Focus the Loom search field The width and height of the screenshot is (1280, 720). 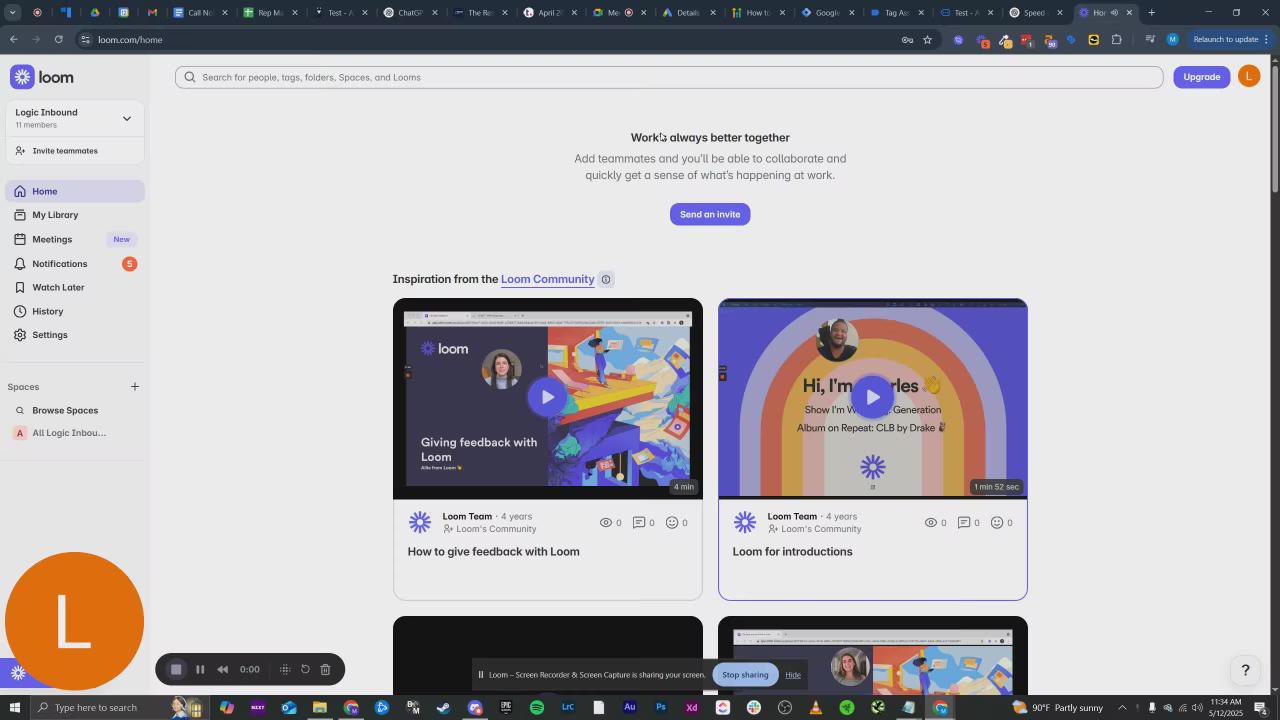click(x=669, y=77)
